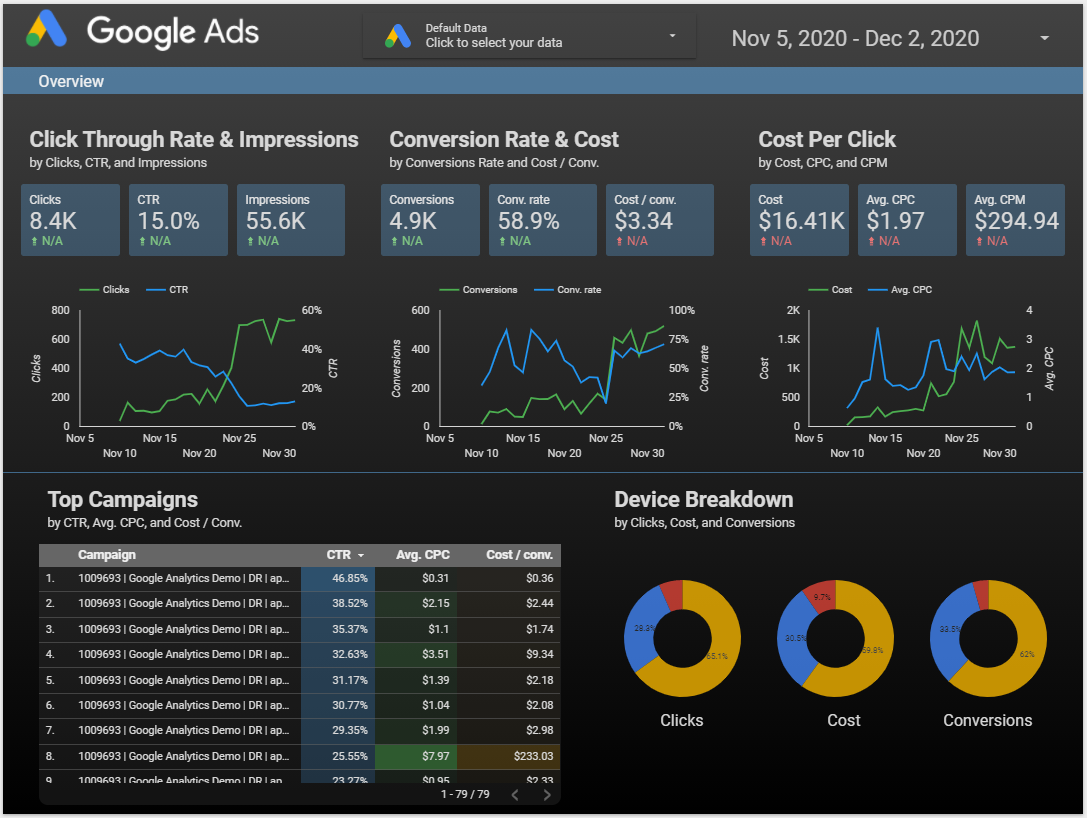Screen dimensions: 1087x818
Task: Select the Overview tab
Action: [71, 82]
